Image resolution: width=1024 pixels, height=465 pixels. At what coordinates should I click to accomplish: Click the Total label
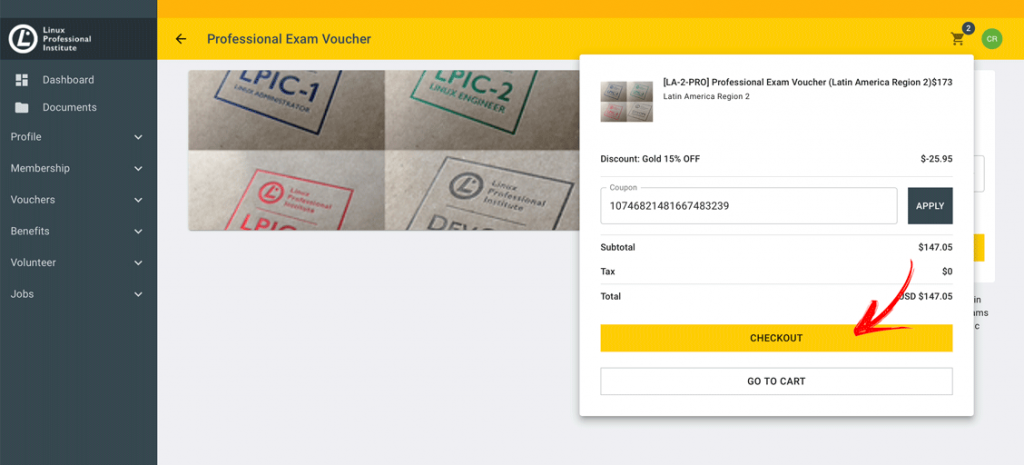(611, 297)
